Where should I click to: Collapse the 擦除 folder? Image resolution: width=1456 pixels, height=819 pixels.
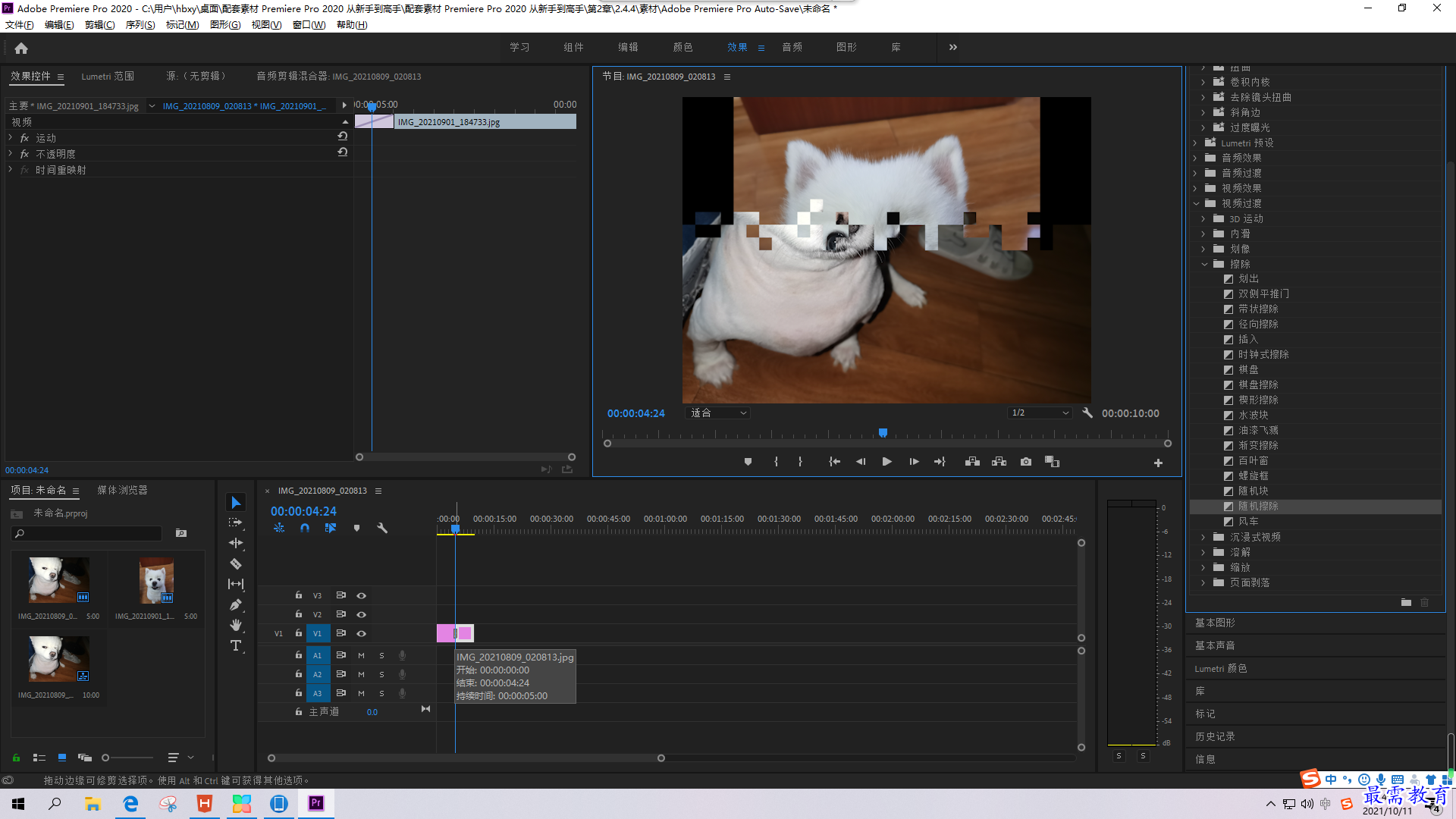tap(1204, 264)
